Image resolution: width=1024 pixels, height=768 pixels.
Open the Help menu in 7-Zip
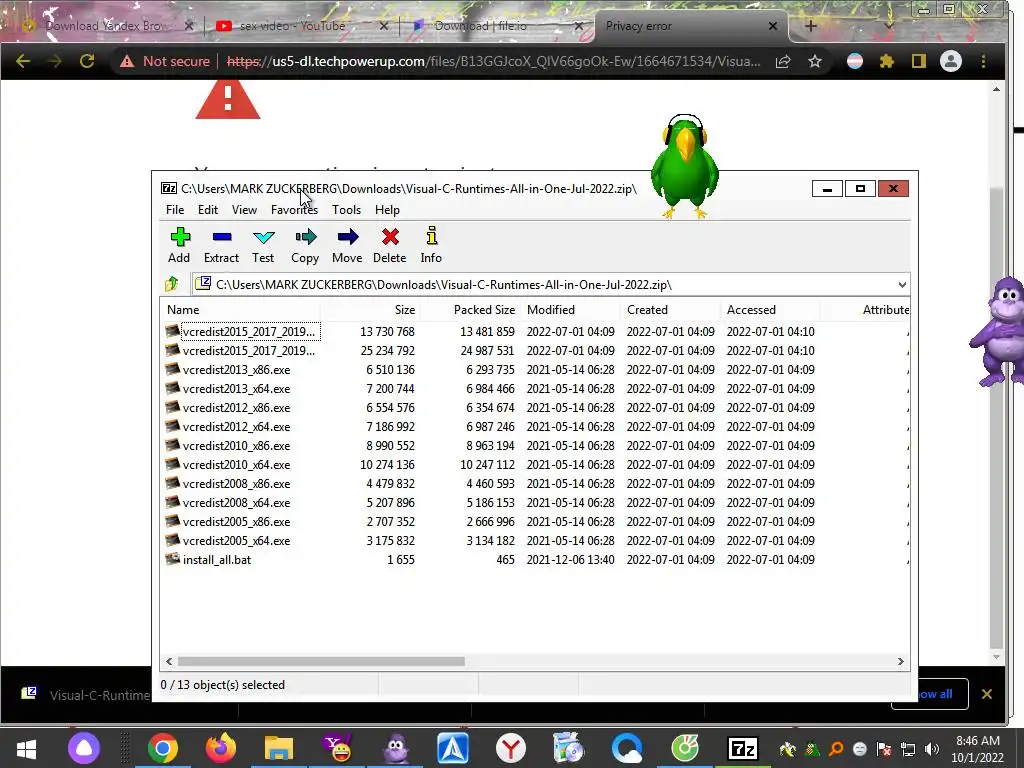coord(387,210)
